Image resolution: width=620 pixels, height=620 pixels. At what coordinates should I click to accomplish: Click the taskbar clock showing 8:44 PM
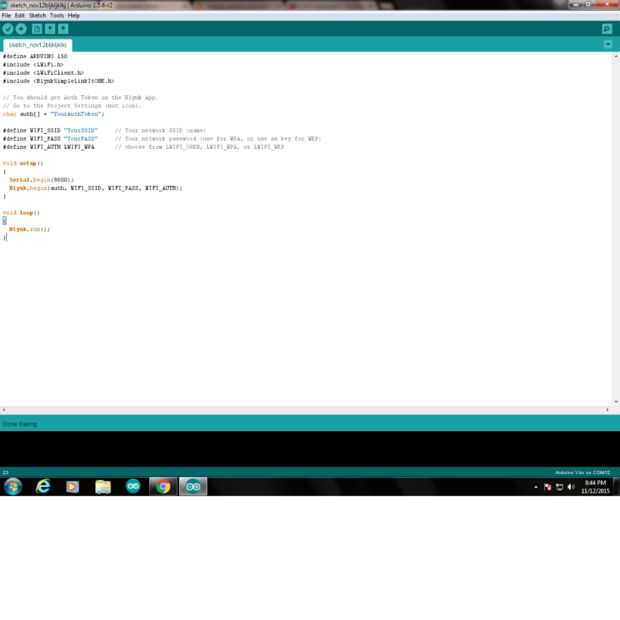click(595, 487)
